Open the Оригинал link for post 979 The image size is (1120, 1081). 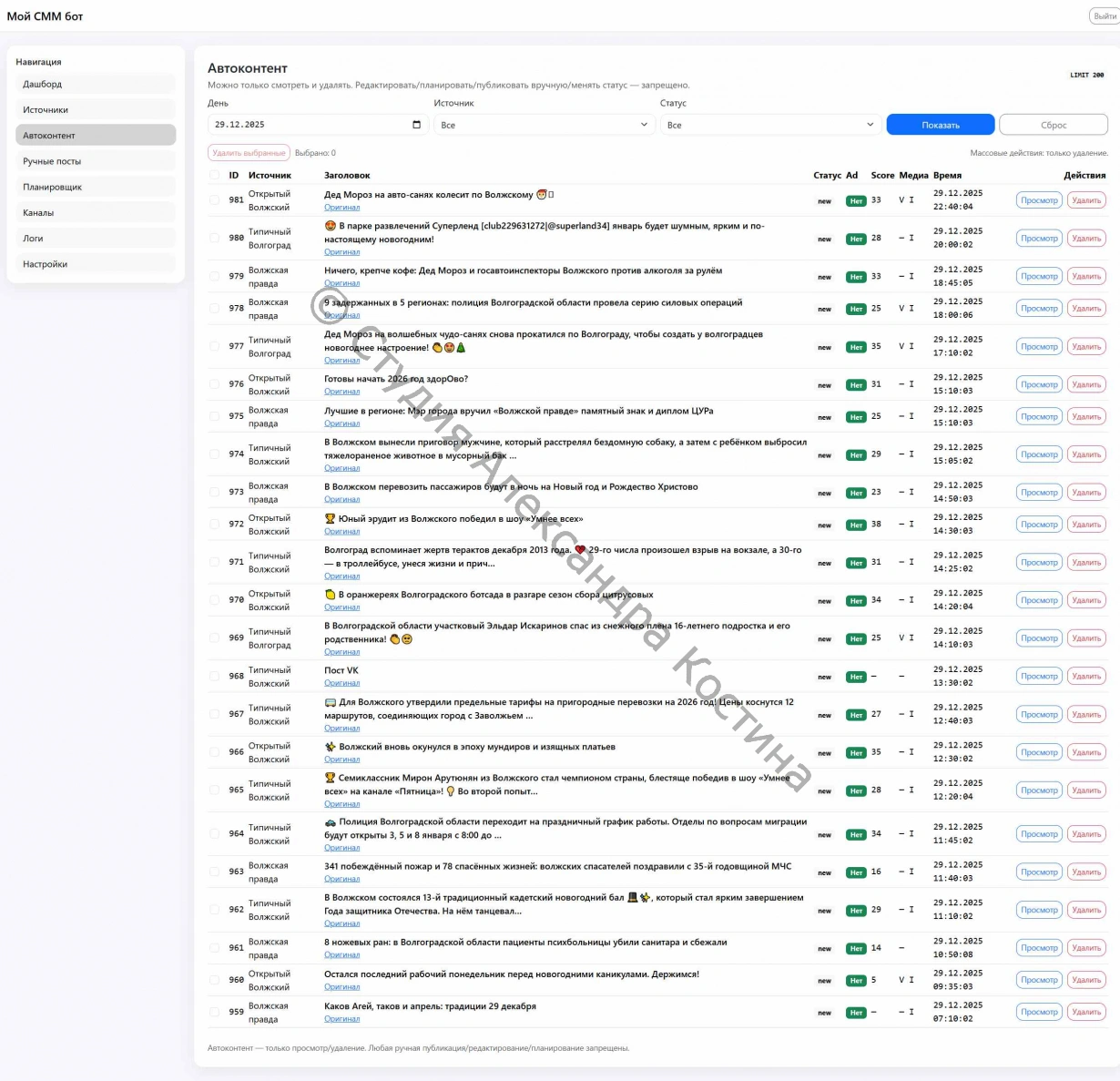341,283
